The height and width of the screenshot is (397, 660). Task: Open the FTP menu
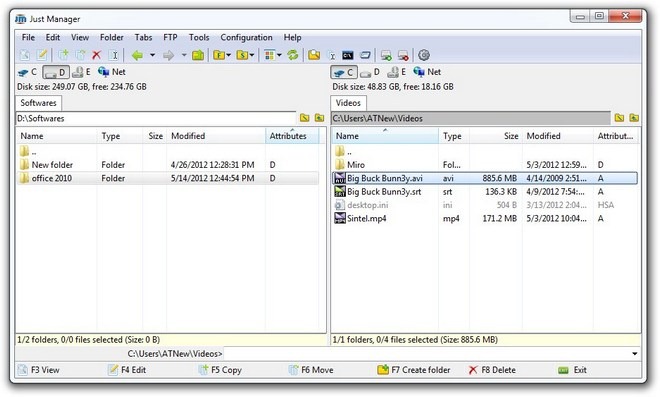pyautogui.click(x=170, y=37)
